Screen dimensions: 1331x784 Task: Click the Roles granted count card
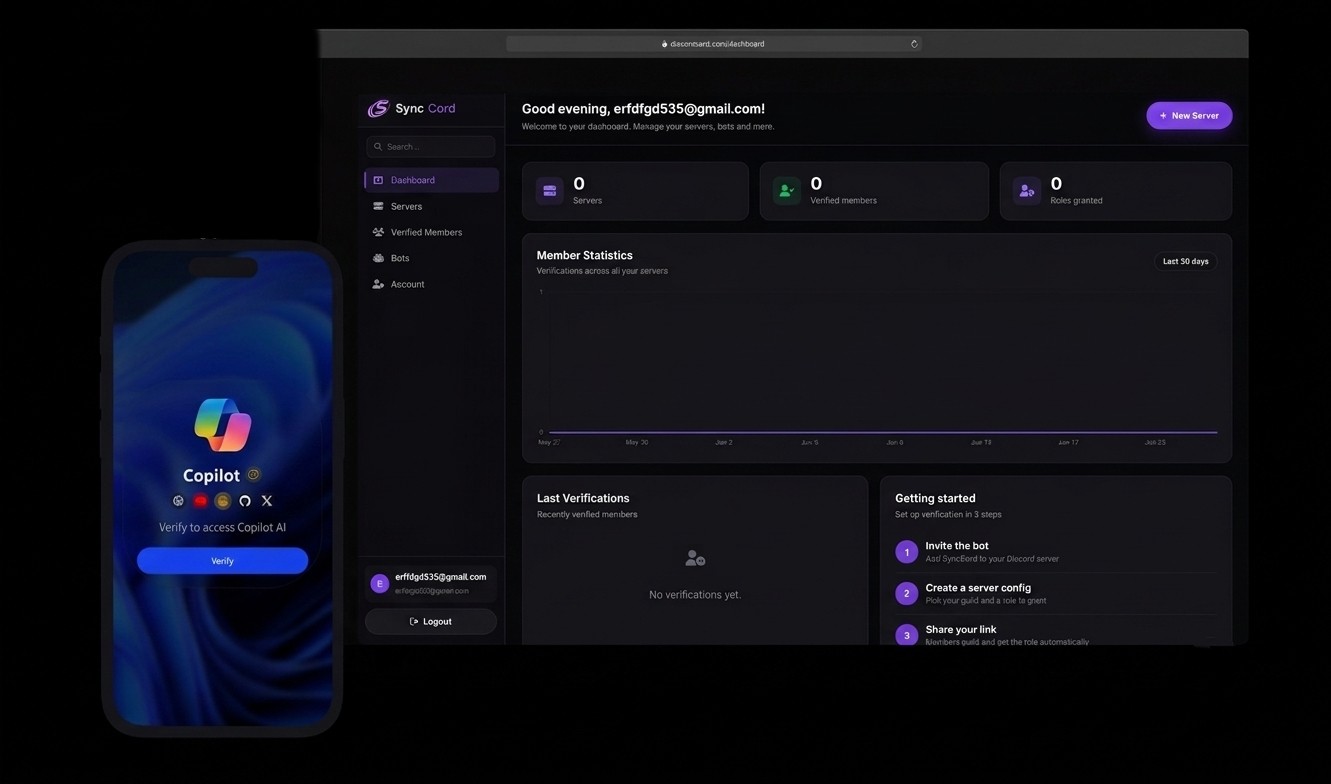(1116, 191)
